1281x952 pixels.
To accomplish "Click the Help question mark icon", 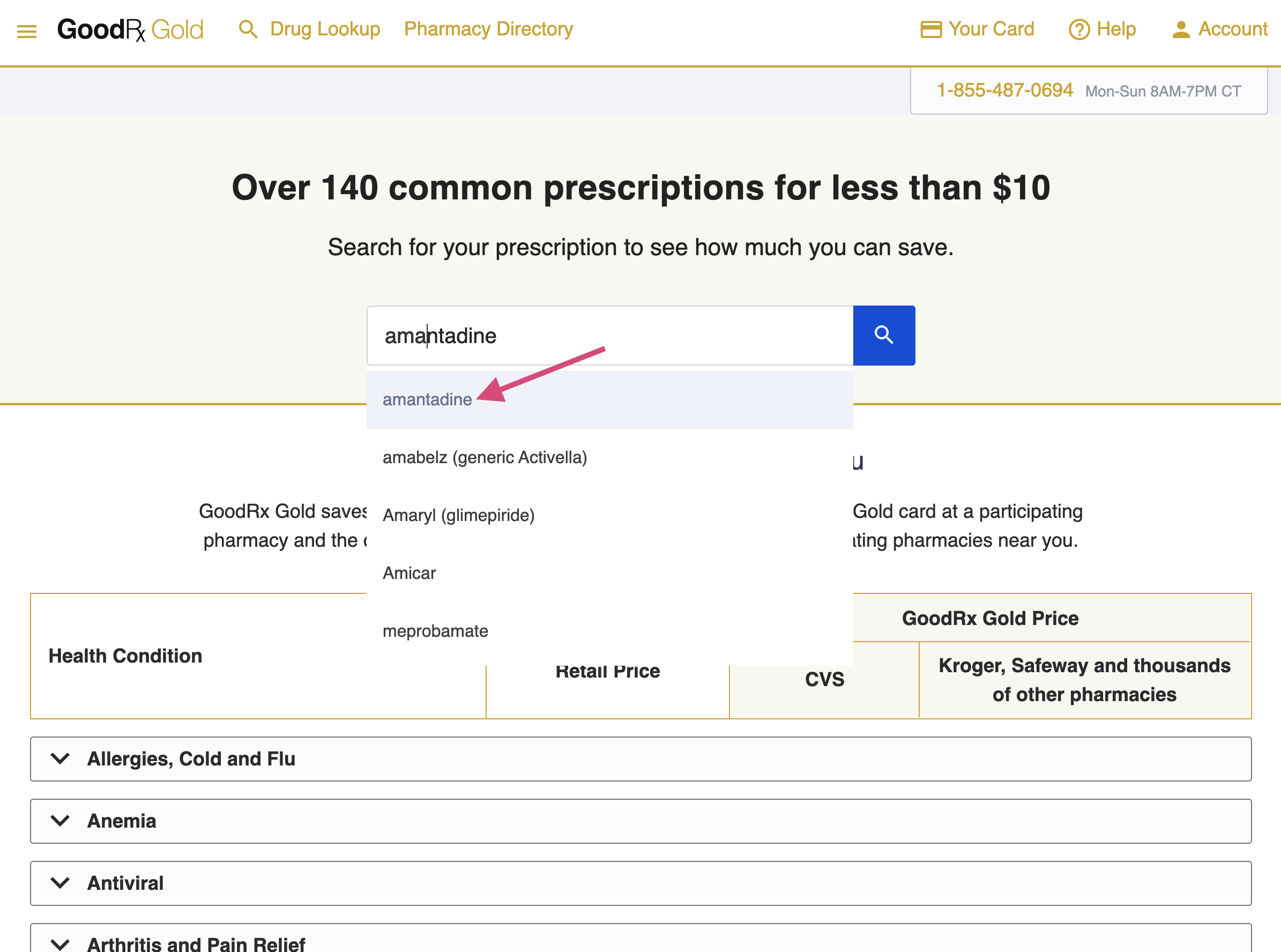I will click(x=1079, y=29).
